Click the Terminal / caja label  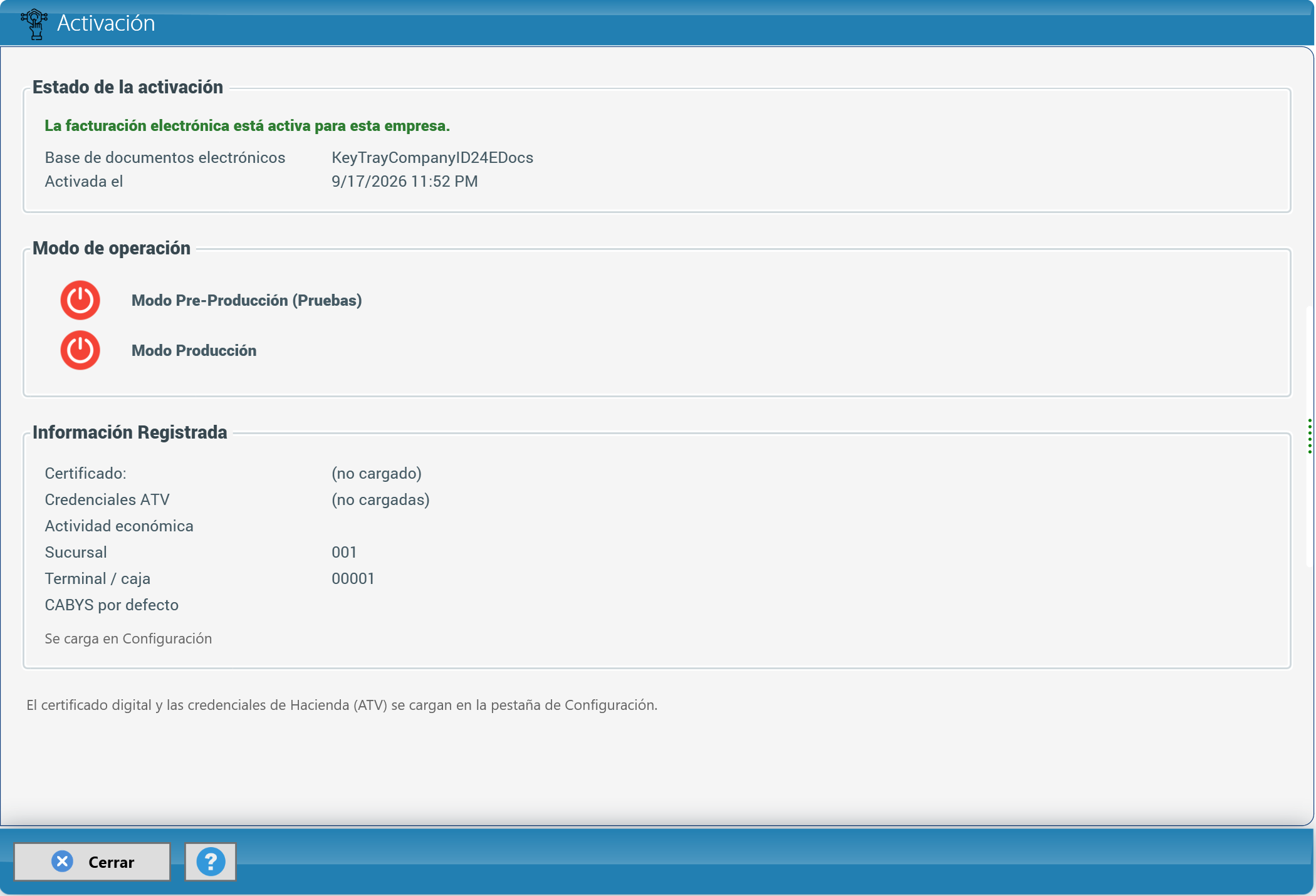[98, 579]
